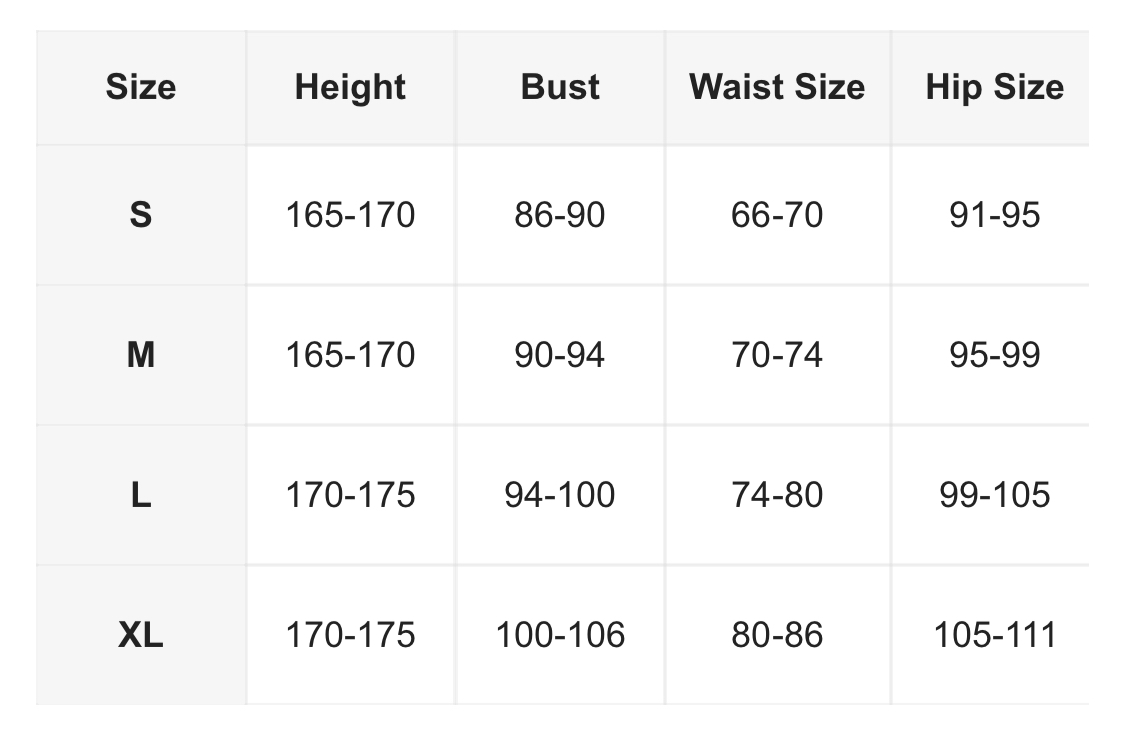The width and height of the screenshot is (1125, 731).
Task: Select the XL size row label
Action: click(141, 634)
